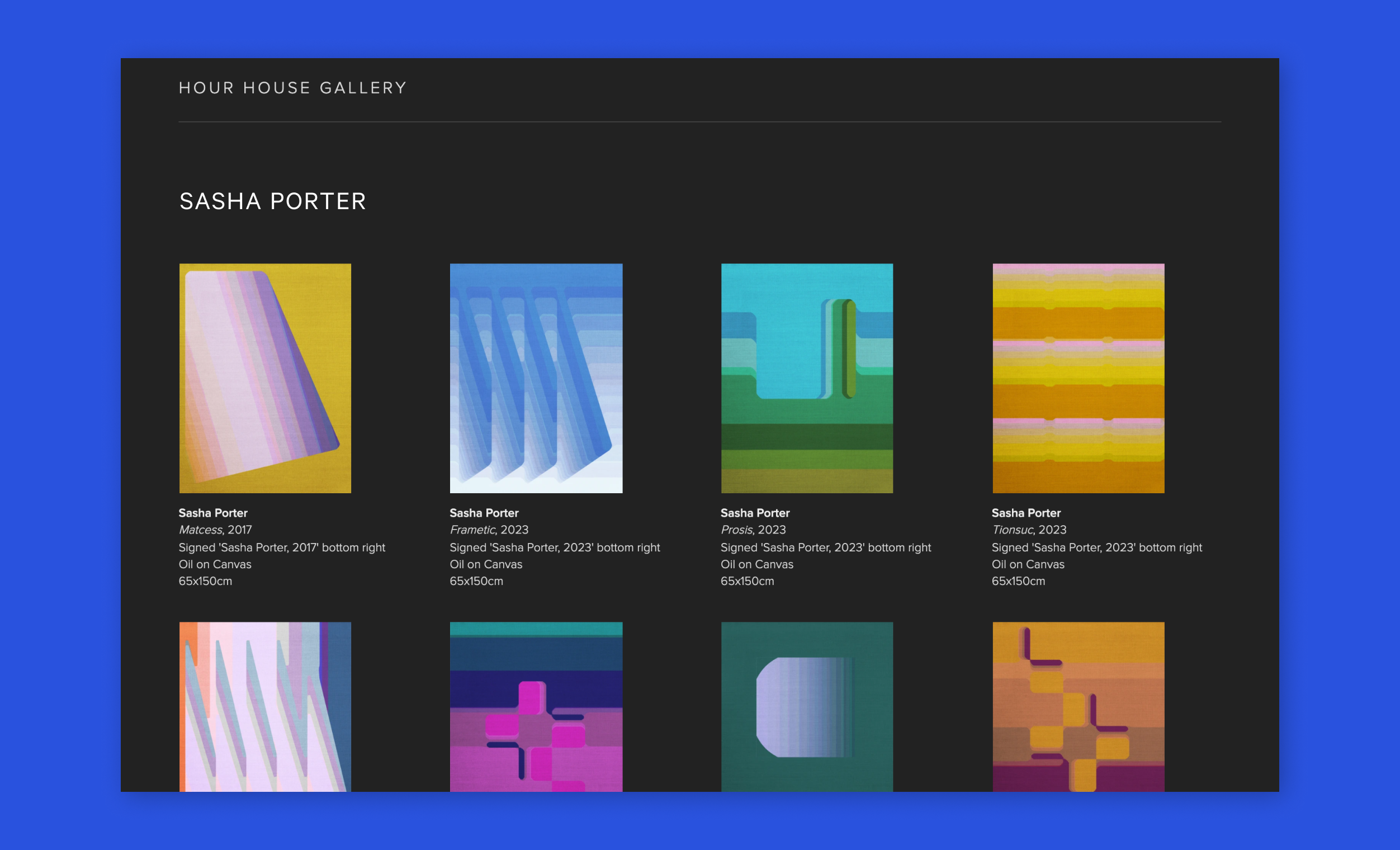Viewport: 1400px width, 850px height.
Task: Click the dark green gradient shape artwork thumbnail
Action: pyautogui.click(x=807, y=706)
